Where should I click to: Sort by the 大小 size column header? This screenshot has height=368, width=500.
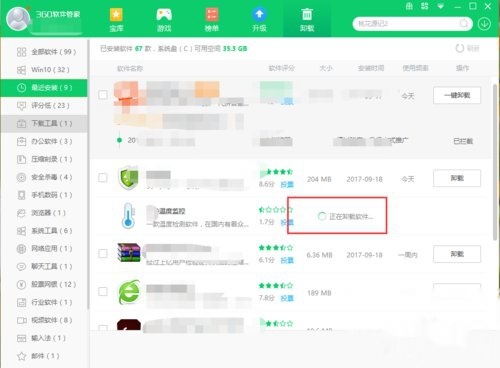coord(326,68)
